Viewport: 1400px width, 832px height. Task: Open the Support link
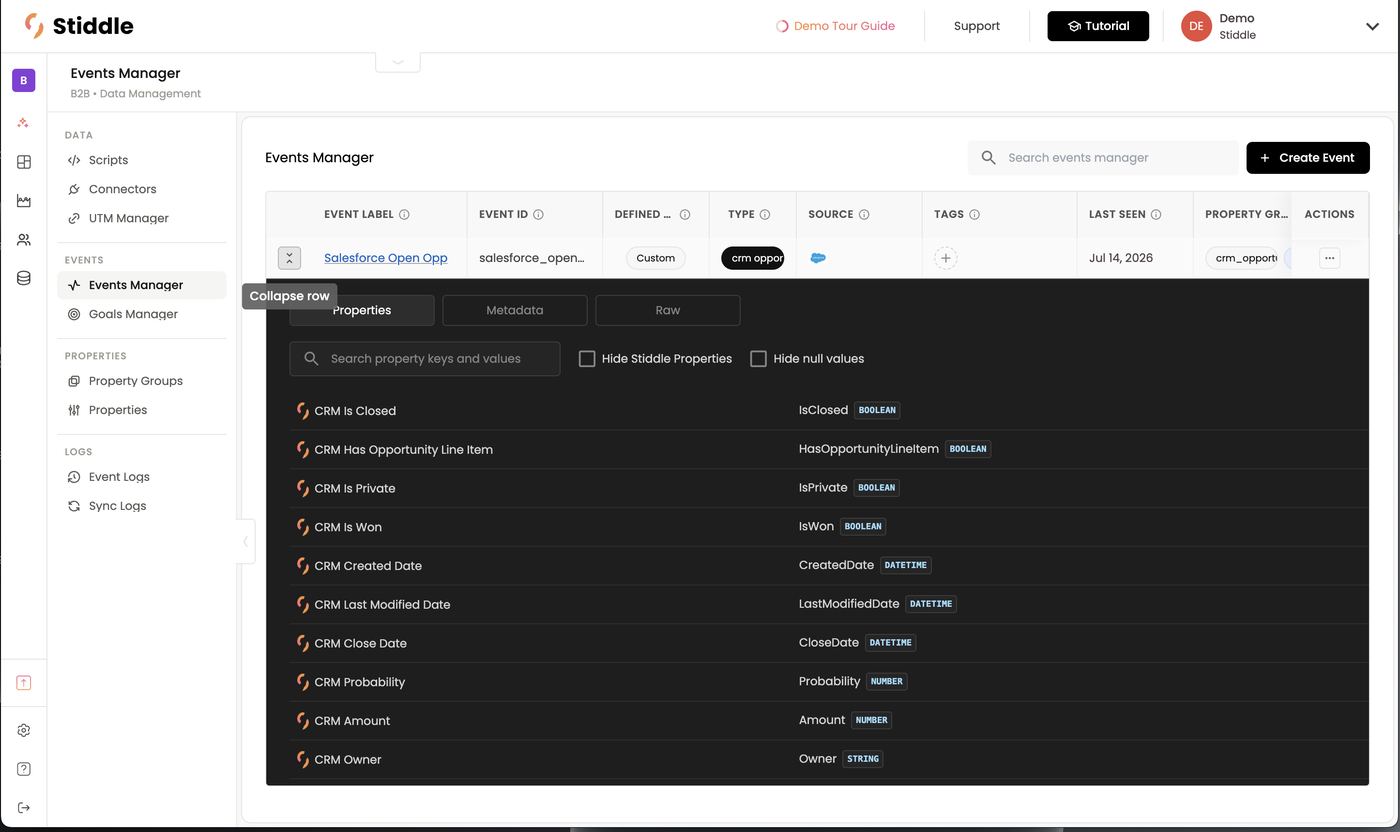pos(977,26)
